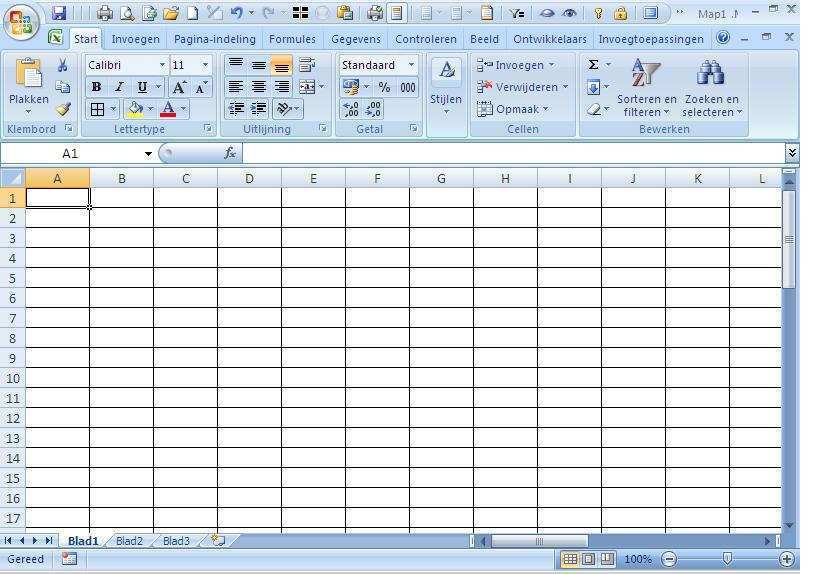Decrease the indent

pyautogui.click(x=236, y=109)
